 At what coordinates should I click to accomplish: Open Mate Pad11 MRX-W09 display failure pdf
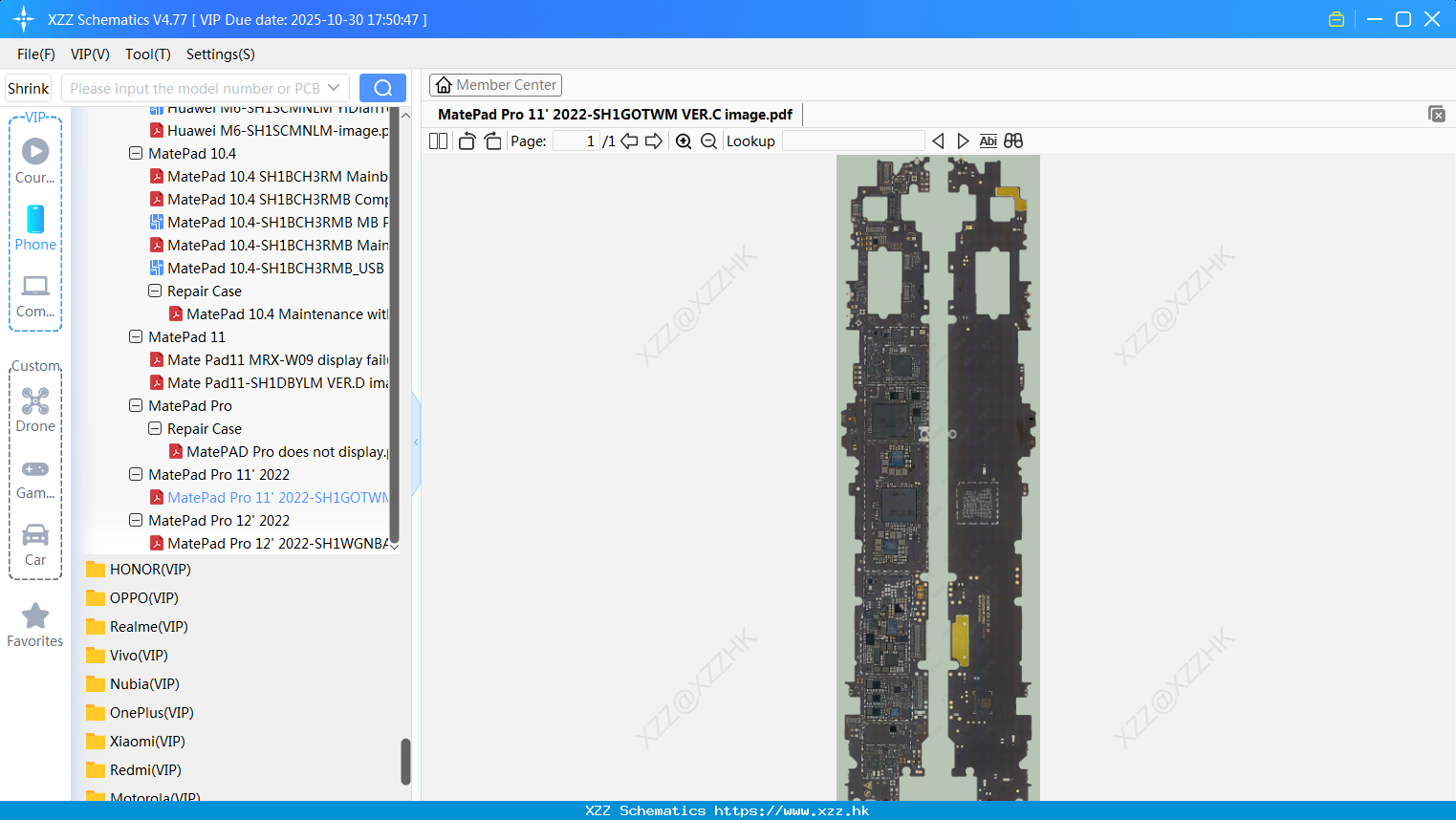coord(270,359)
